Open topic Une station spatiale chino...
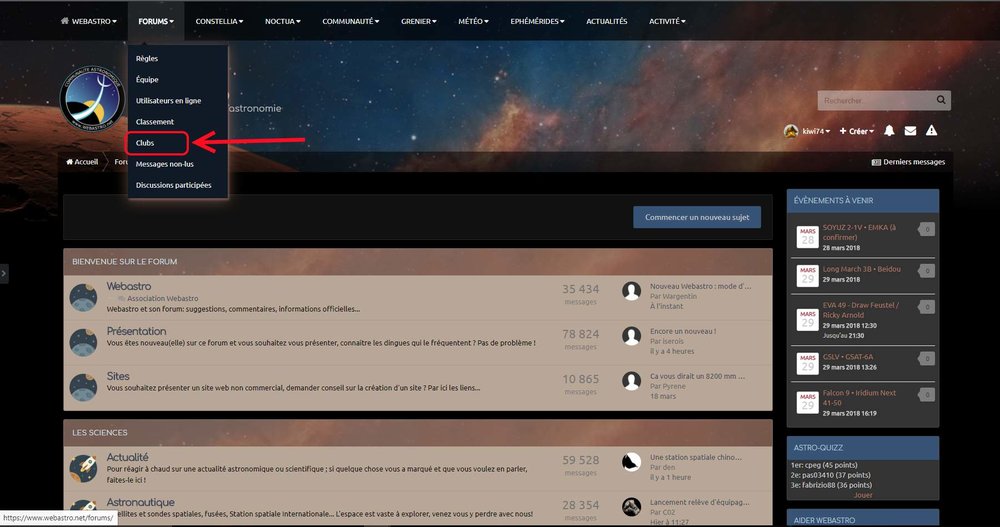1000x527 pixels. (696, 457)
